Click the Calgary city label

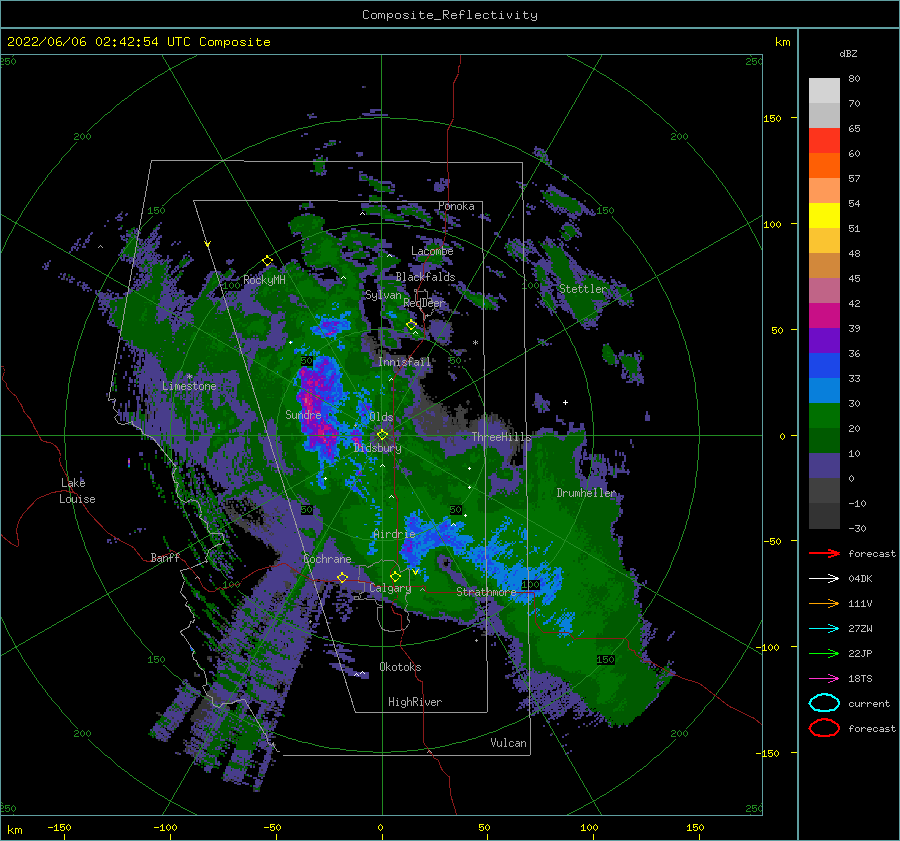(390, 588)
